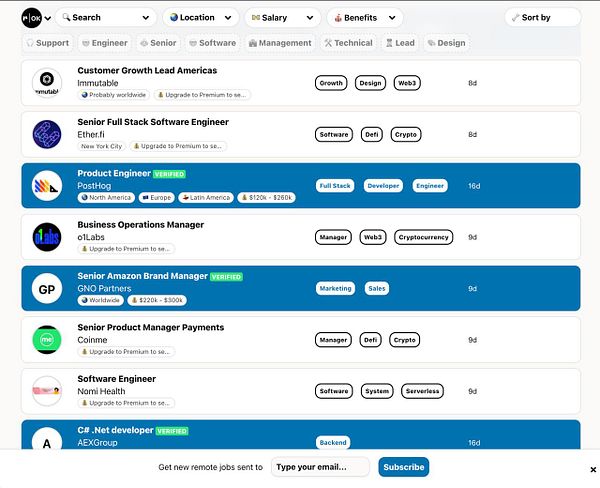Select the Lead tag filter
This screenshot has width=600, height=488.
400,43
